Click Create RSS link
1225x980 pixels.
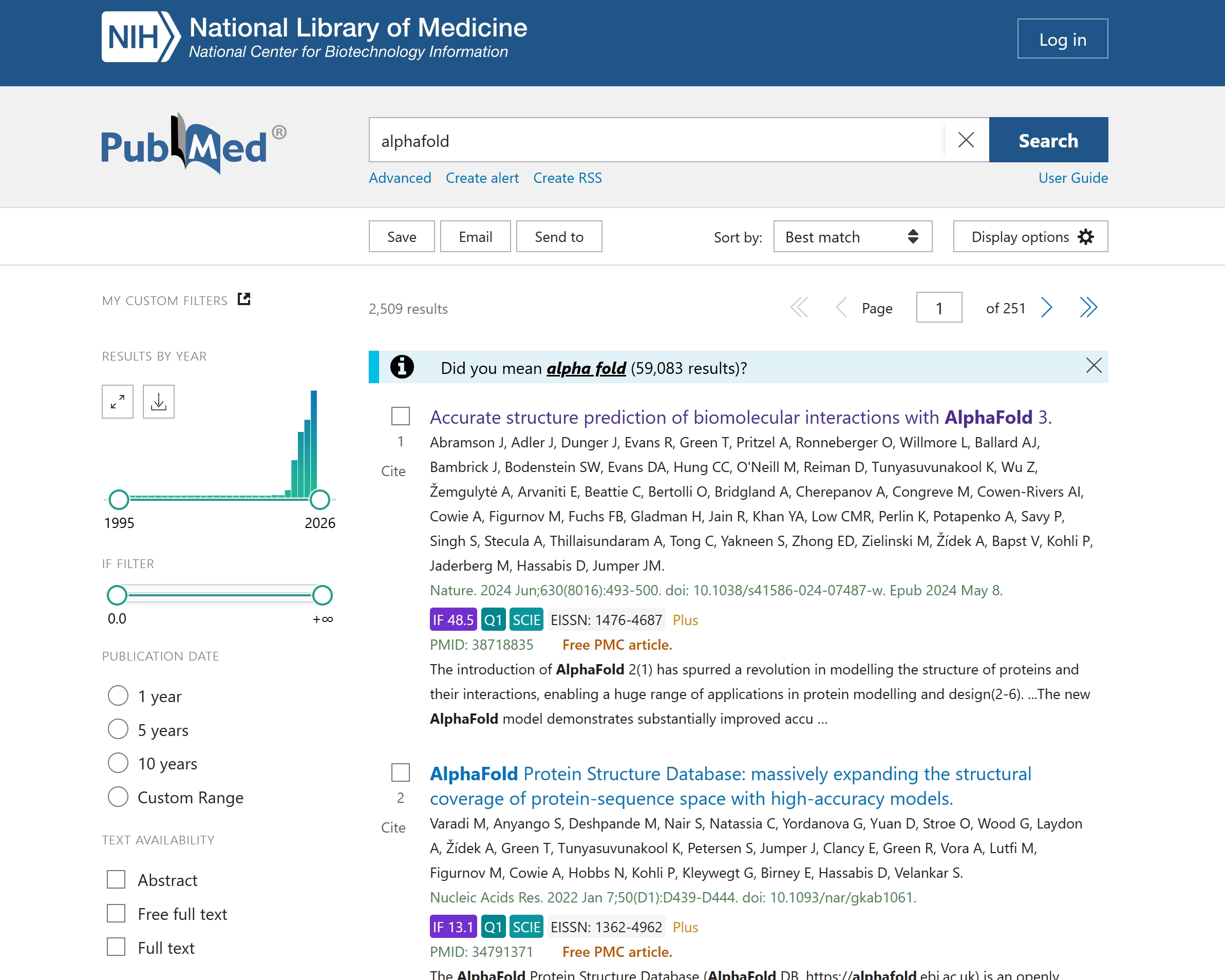(x=567, y=178)
